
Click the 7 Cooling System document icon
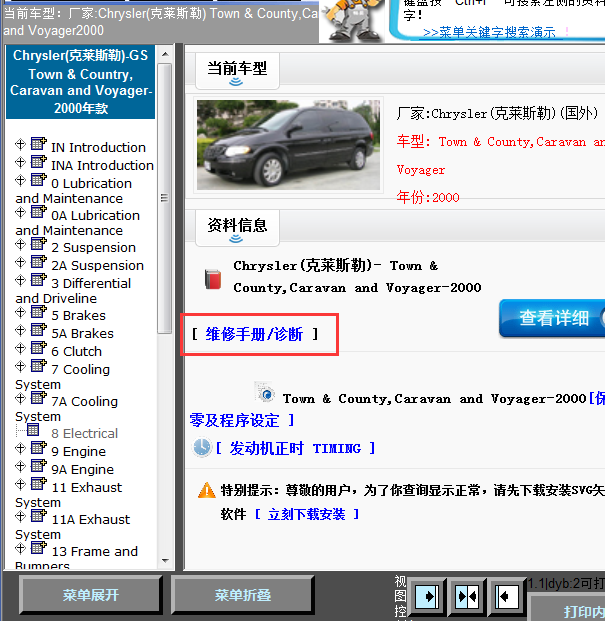[38, 365]
